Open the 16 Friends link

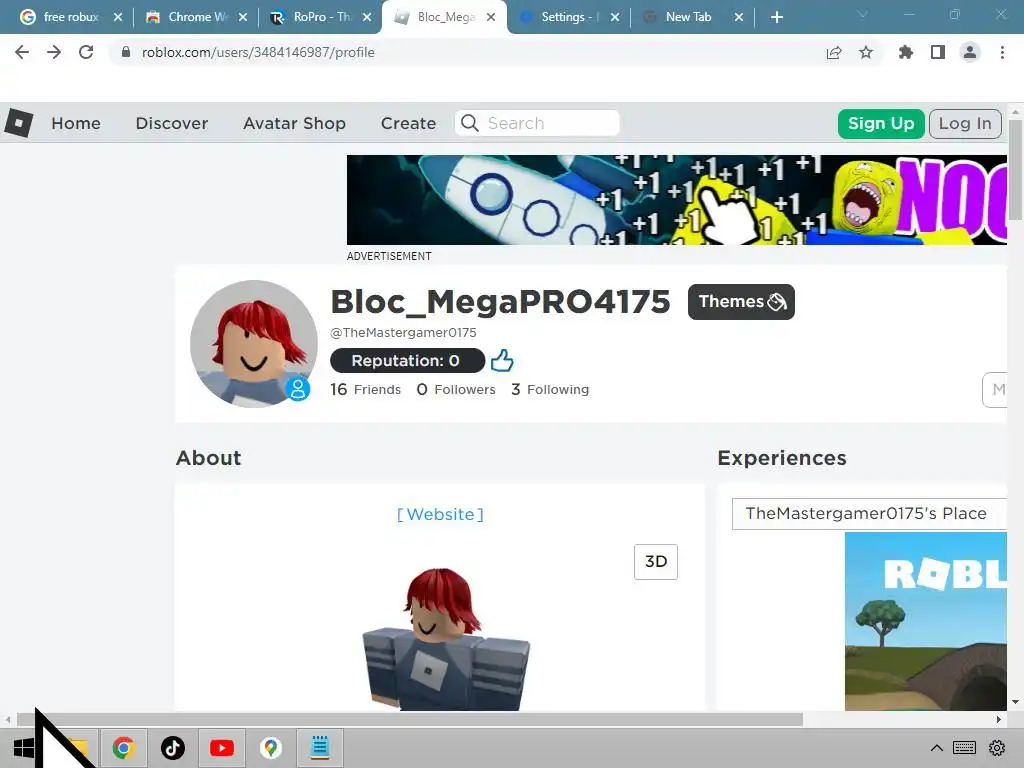click(x=365, y=389)
